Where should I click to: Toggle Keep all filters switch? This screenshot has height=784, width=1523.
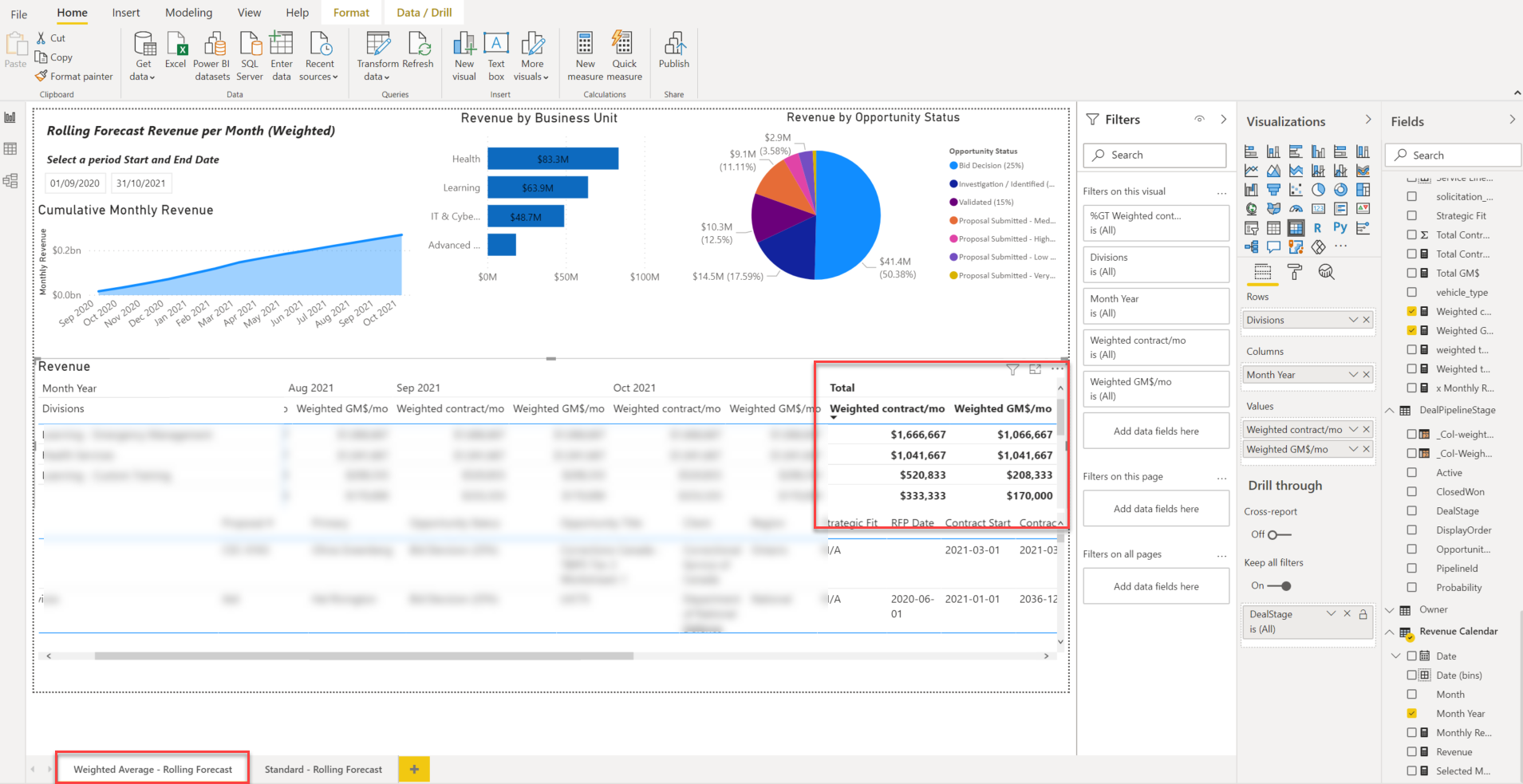coord(1279,585)
